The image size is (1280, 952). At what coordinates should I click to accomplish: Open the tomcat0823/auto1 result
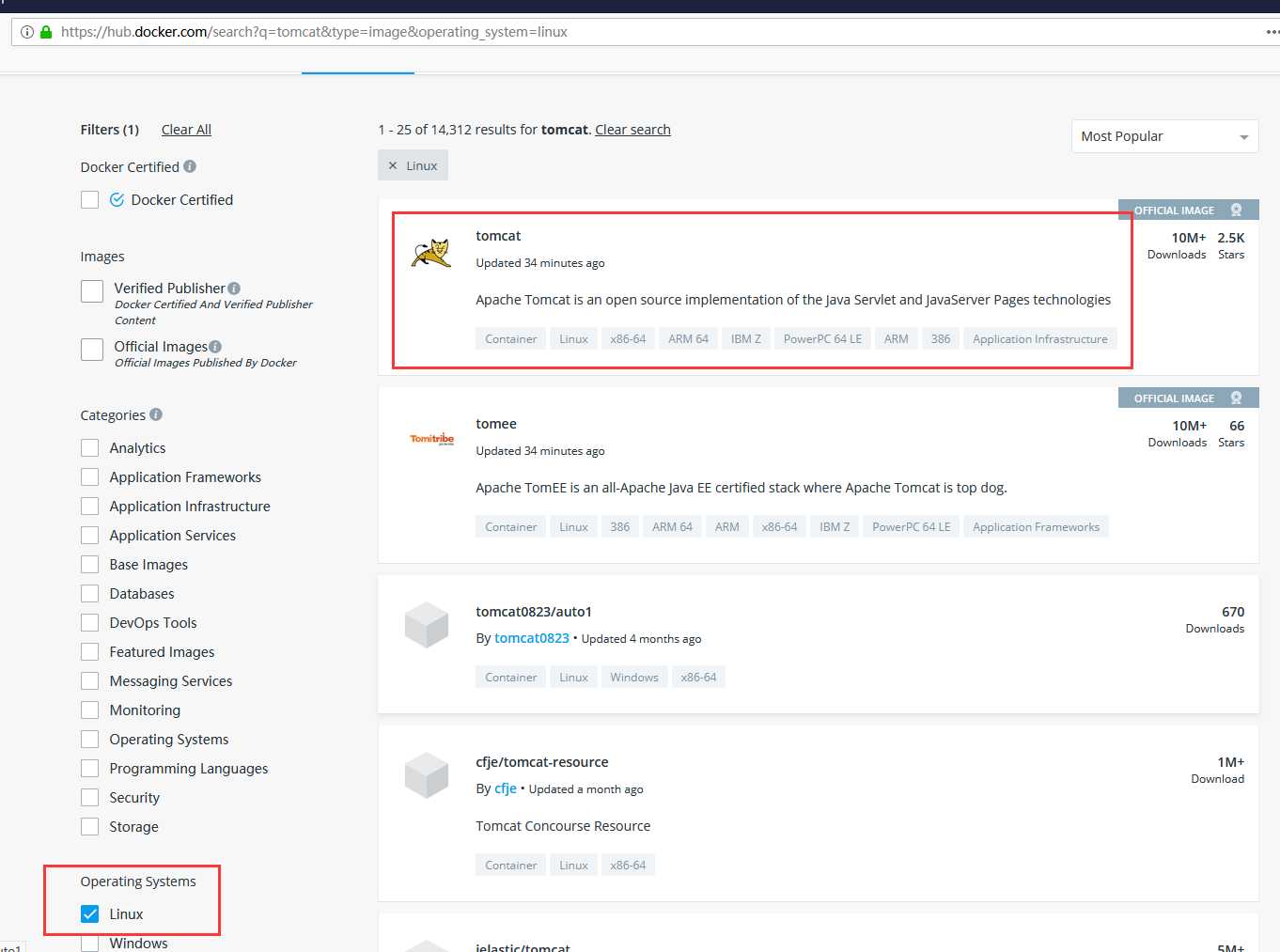coord(534,612)
